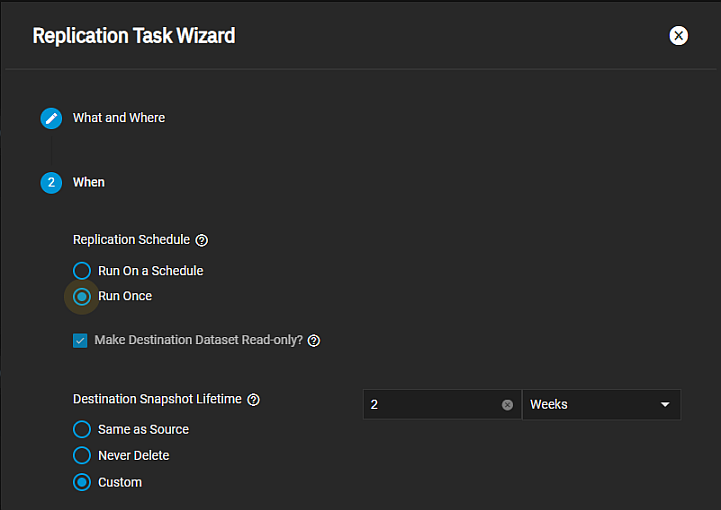
Task: Select Run Once radio button
Action: point(82,296)
